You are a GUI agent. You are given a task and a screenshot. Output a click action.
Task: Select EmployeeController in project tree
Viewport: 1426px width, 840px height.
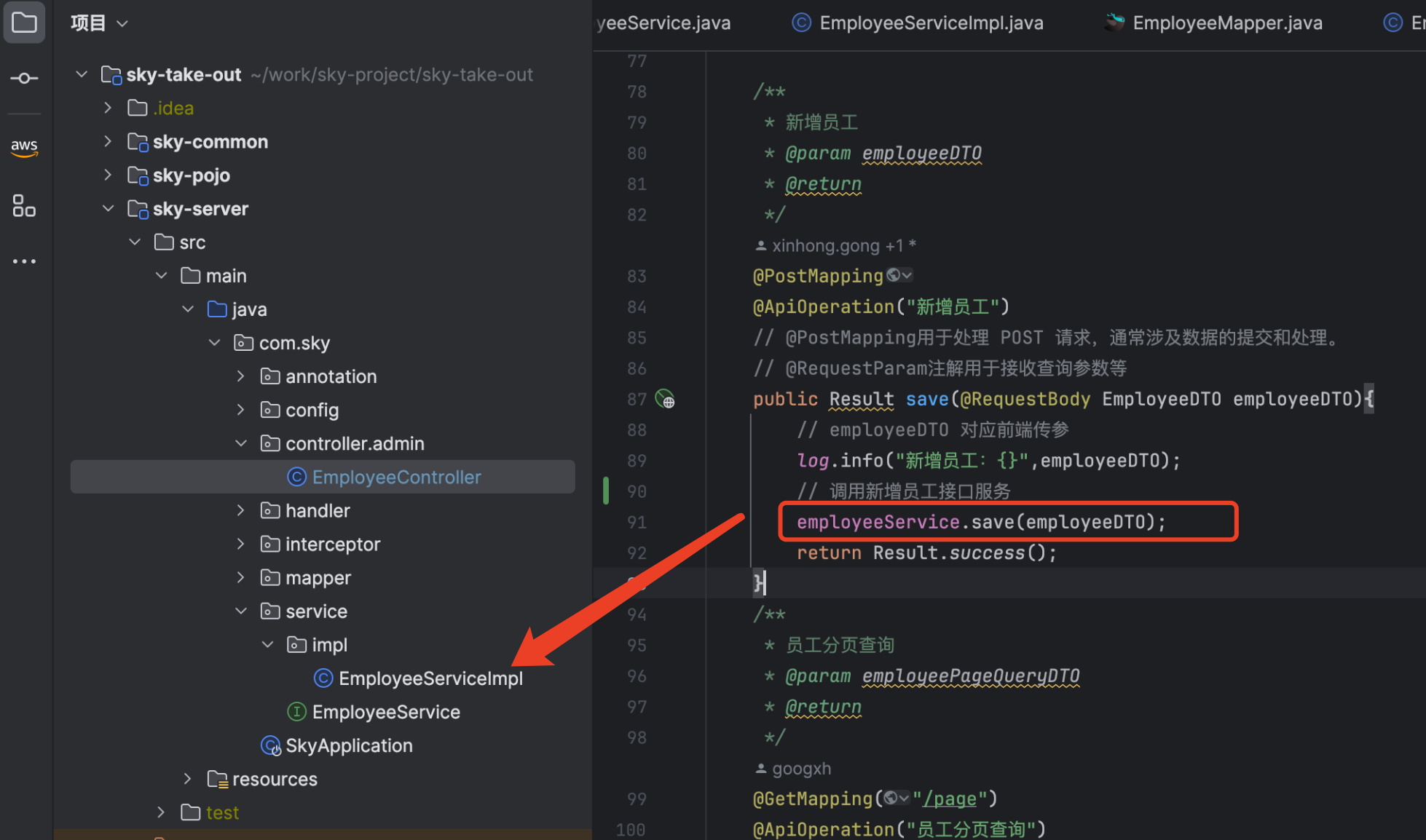[x=397, y=477]
